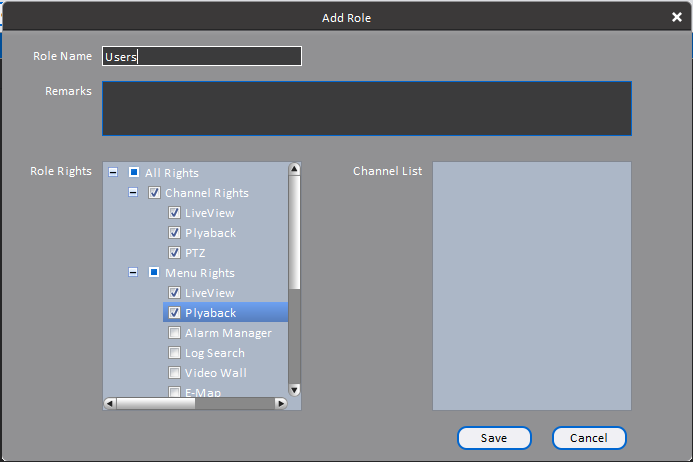
Task: Close the Add Role dialog
Action: [x=676, y=17]
